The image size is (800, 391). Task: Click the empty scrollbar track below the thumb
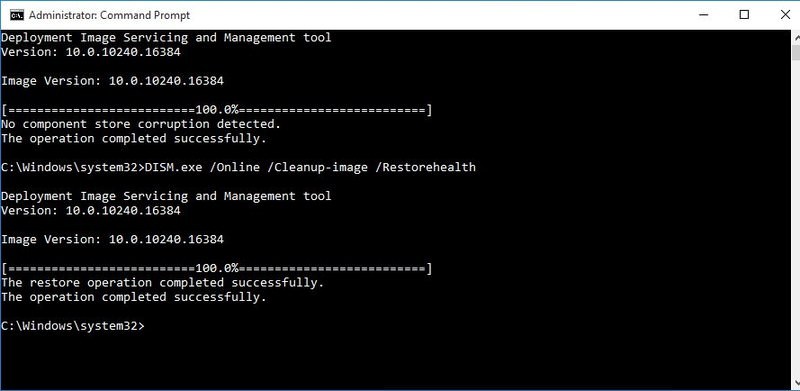[795, 219]
